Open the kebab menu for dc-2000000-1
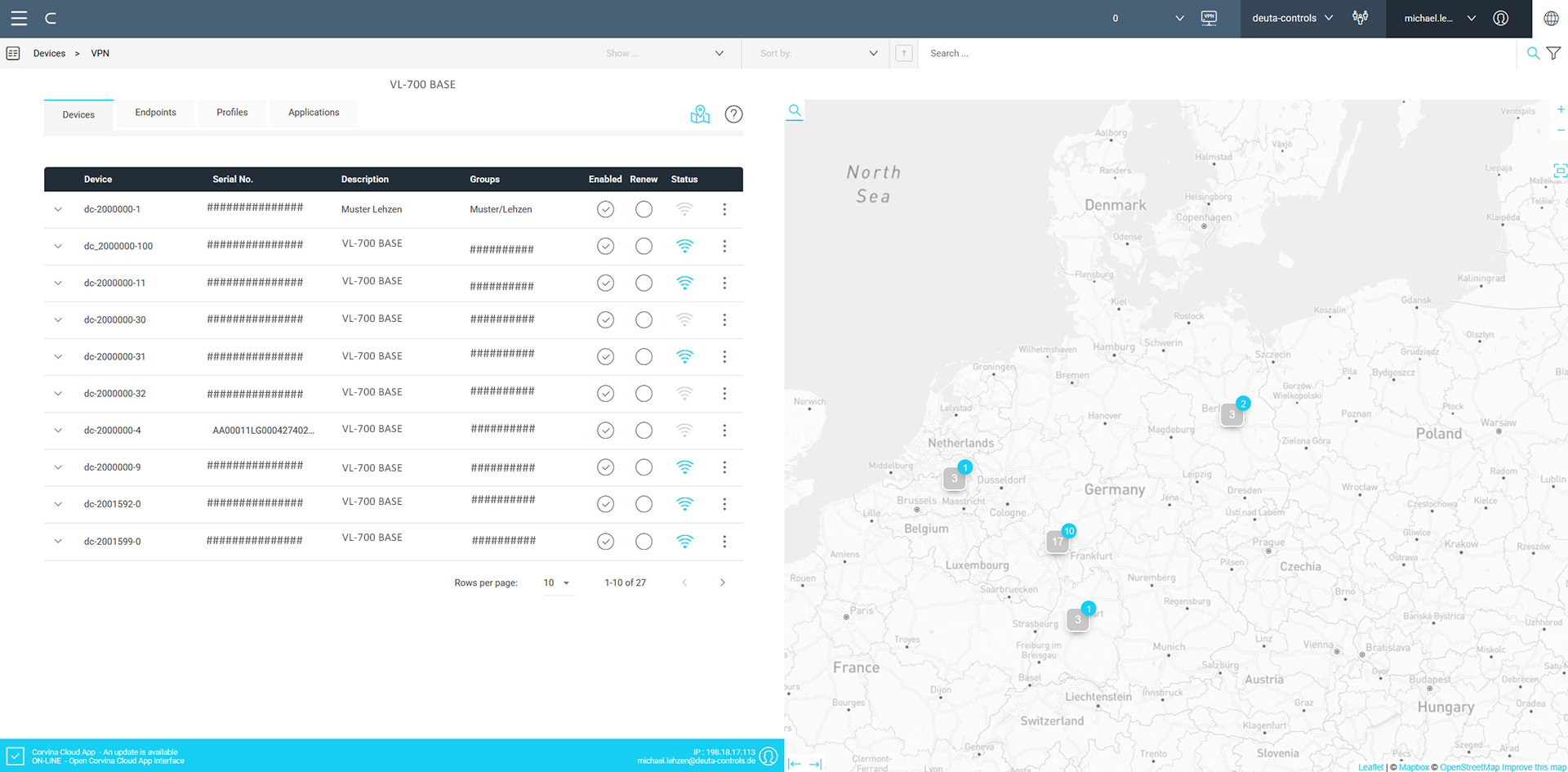The width and height of the screenshot is (1568, 772). [x=724, y=209]
